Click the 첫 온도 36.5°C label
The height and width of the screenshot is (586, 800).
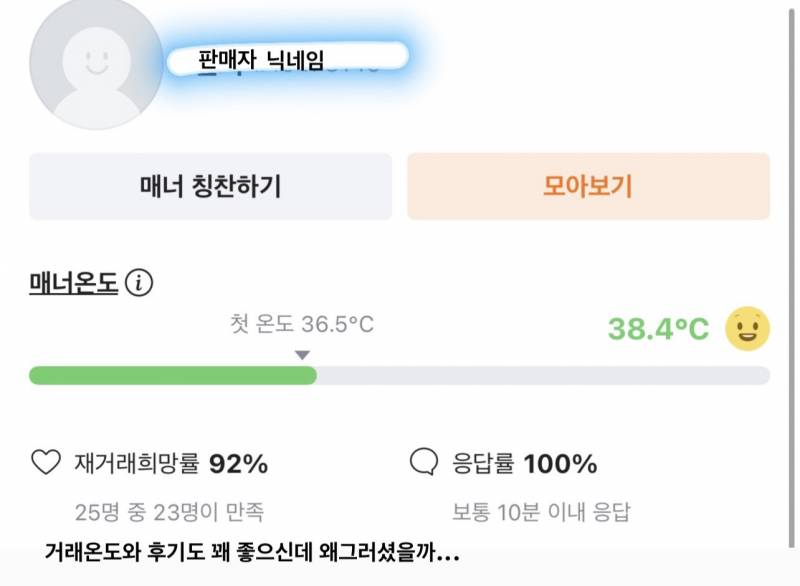point(302,325)
